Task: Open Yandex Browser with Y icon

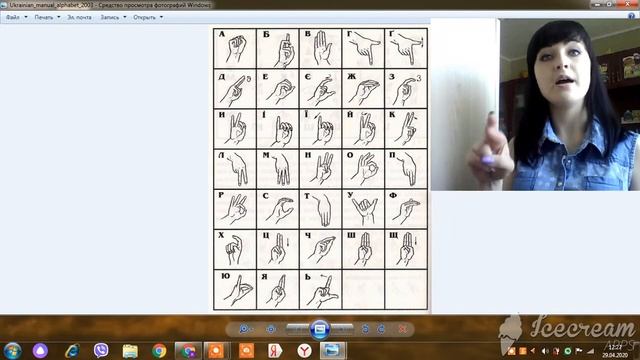Action: pyautogui.click(x=304, y=351)
